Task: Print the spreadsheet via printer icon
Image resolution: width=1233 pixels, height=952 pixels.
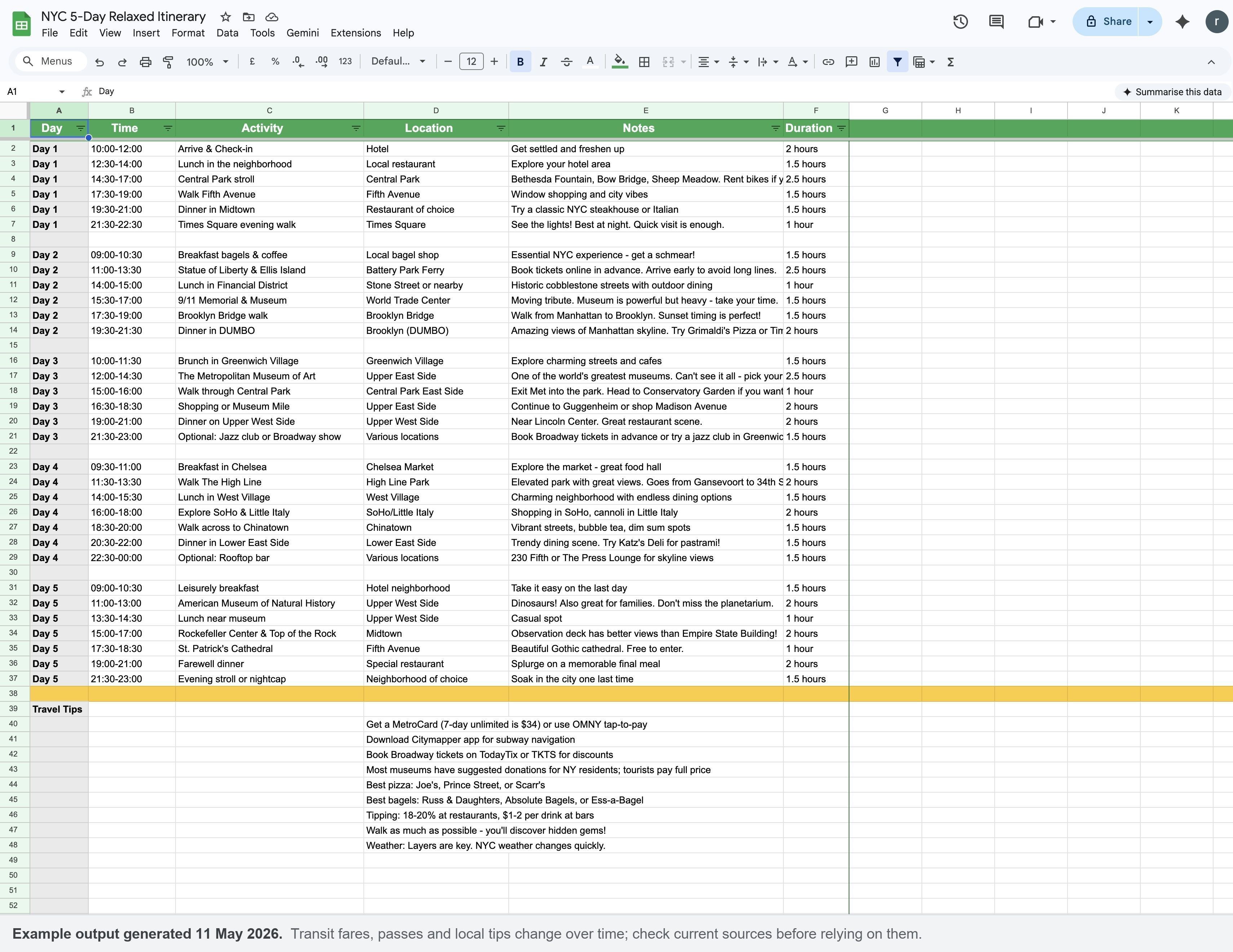Action: tap(146, 62)
